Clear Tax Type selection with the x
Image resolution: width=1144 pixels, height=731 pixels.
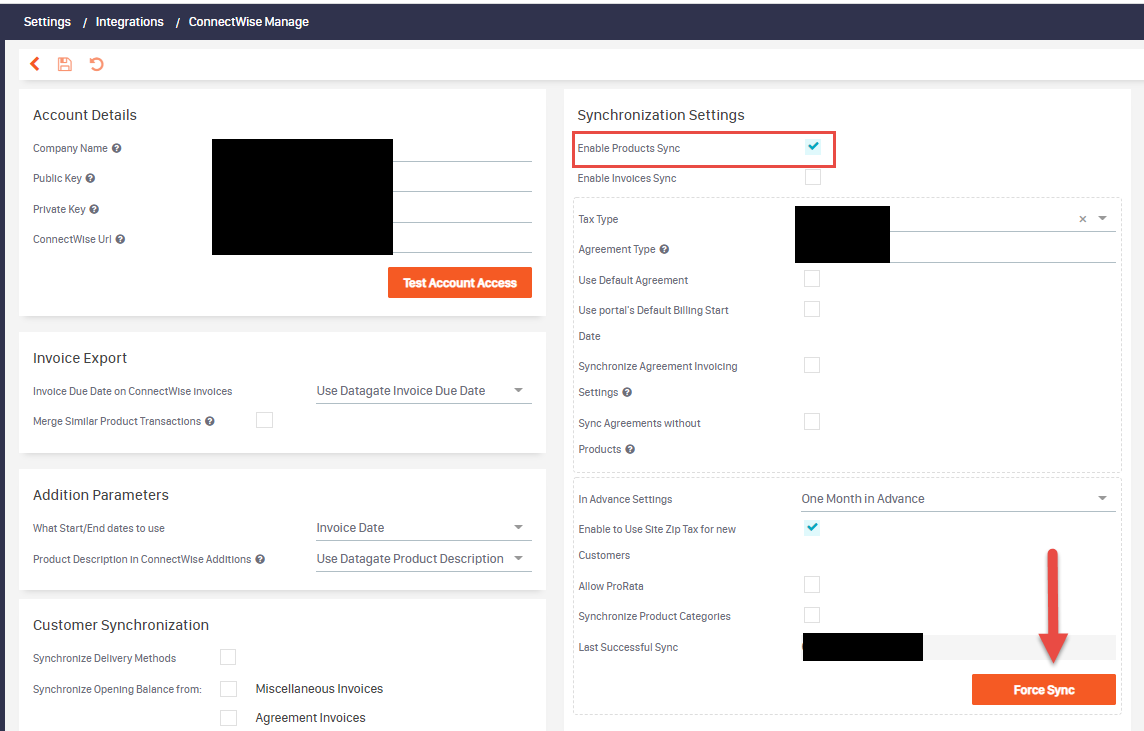[x=1082, y=219]
